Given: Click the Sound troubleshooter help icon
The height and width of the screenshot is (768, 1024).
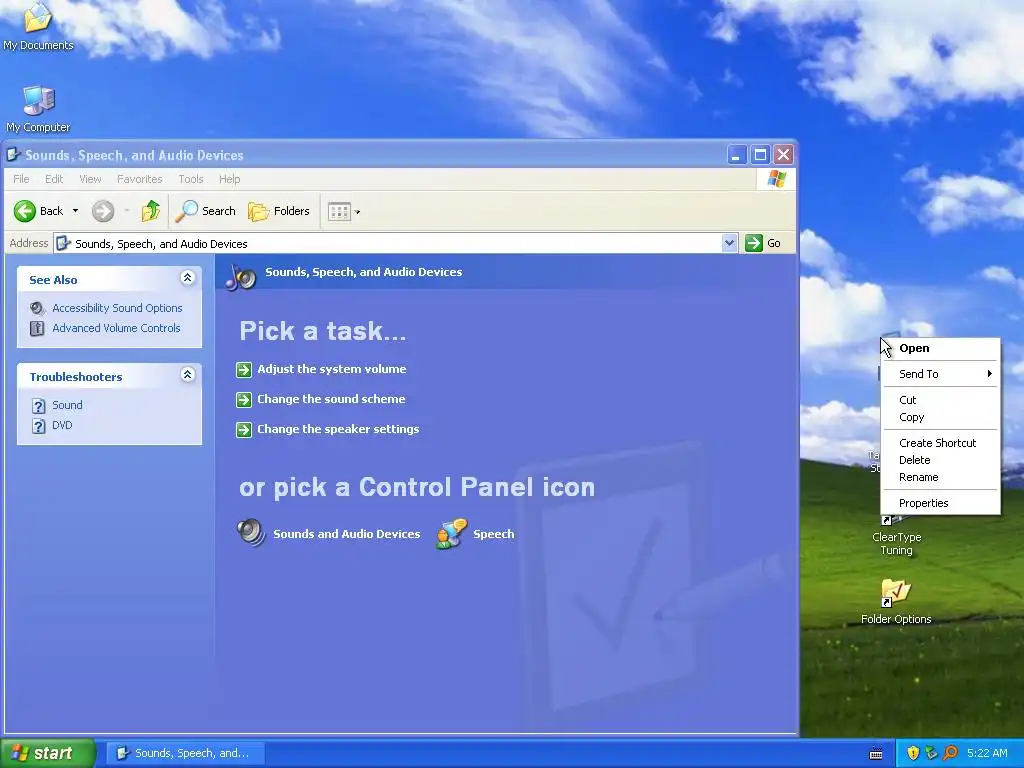Looking at the screenshot, I should (39, 406).
